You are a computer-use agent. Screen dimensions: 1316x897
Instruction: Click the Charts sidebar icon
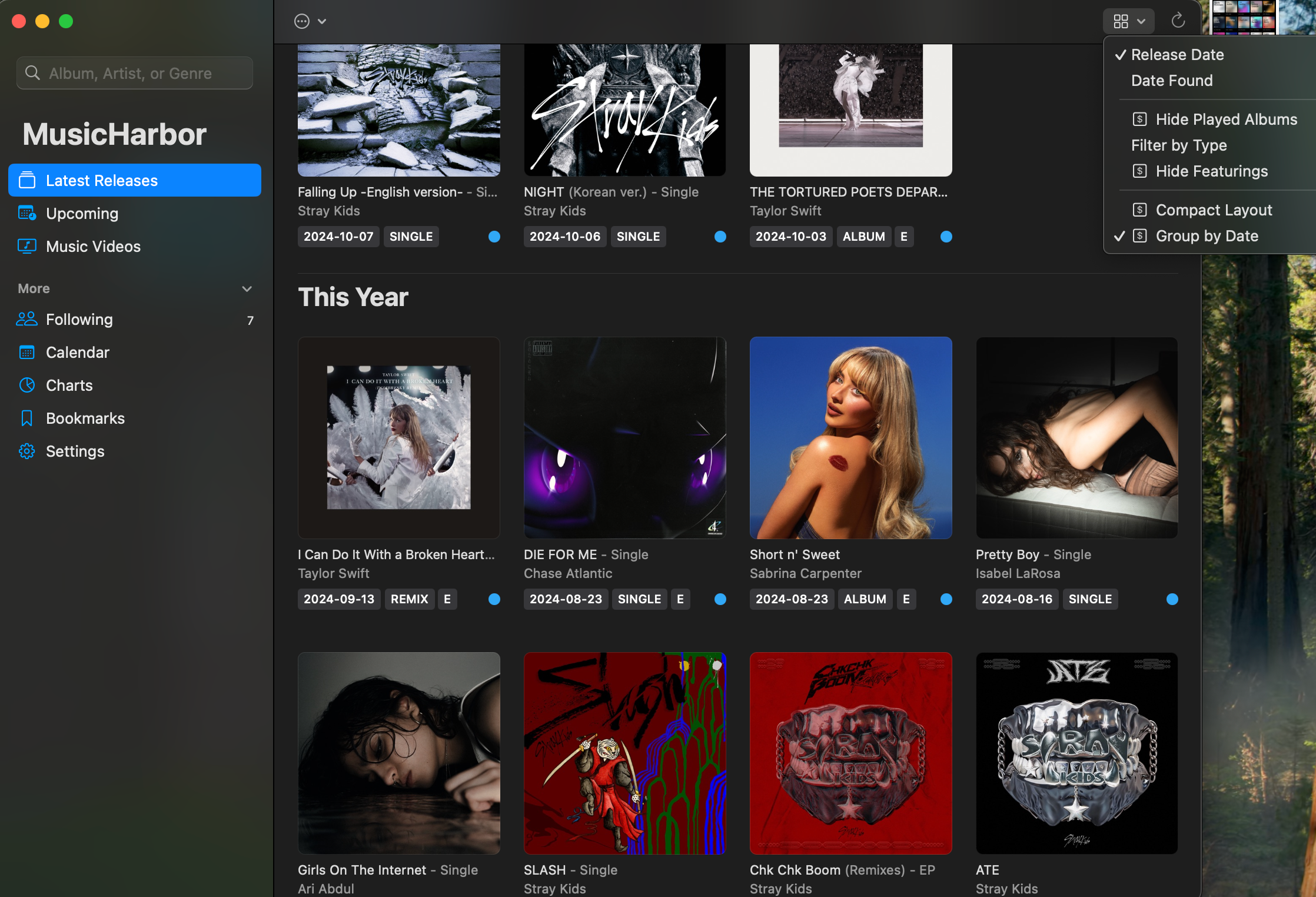click(27, 384)
